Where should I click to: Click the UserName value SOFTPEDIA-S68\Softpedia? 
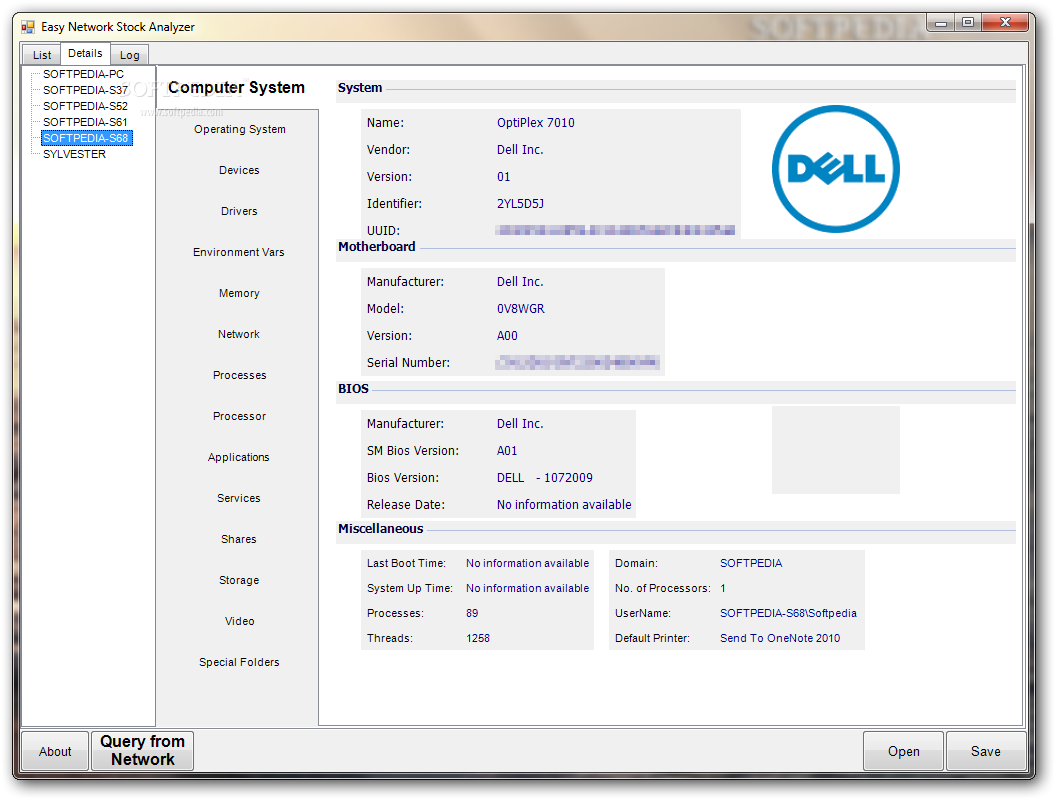788,613
